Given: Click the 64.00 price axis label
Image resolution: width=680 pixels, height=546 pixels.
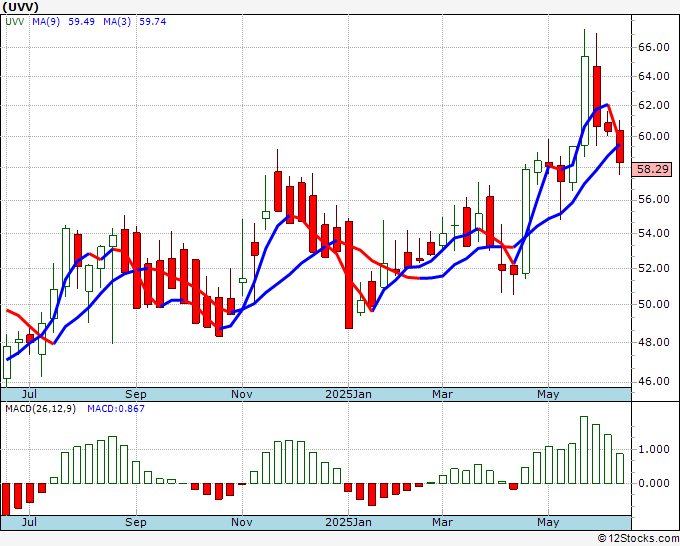Looking at the screenshot, I should pyautogui.click(x=653, y=76).
